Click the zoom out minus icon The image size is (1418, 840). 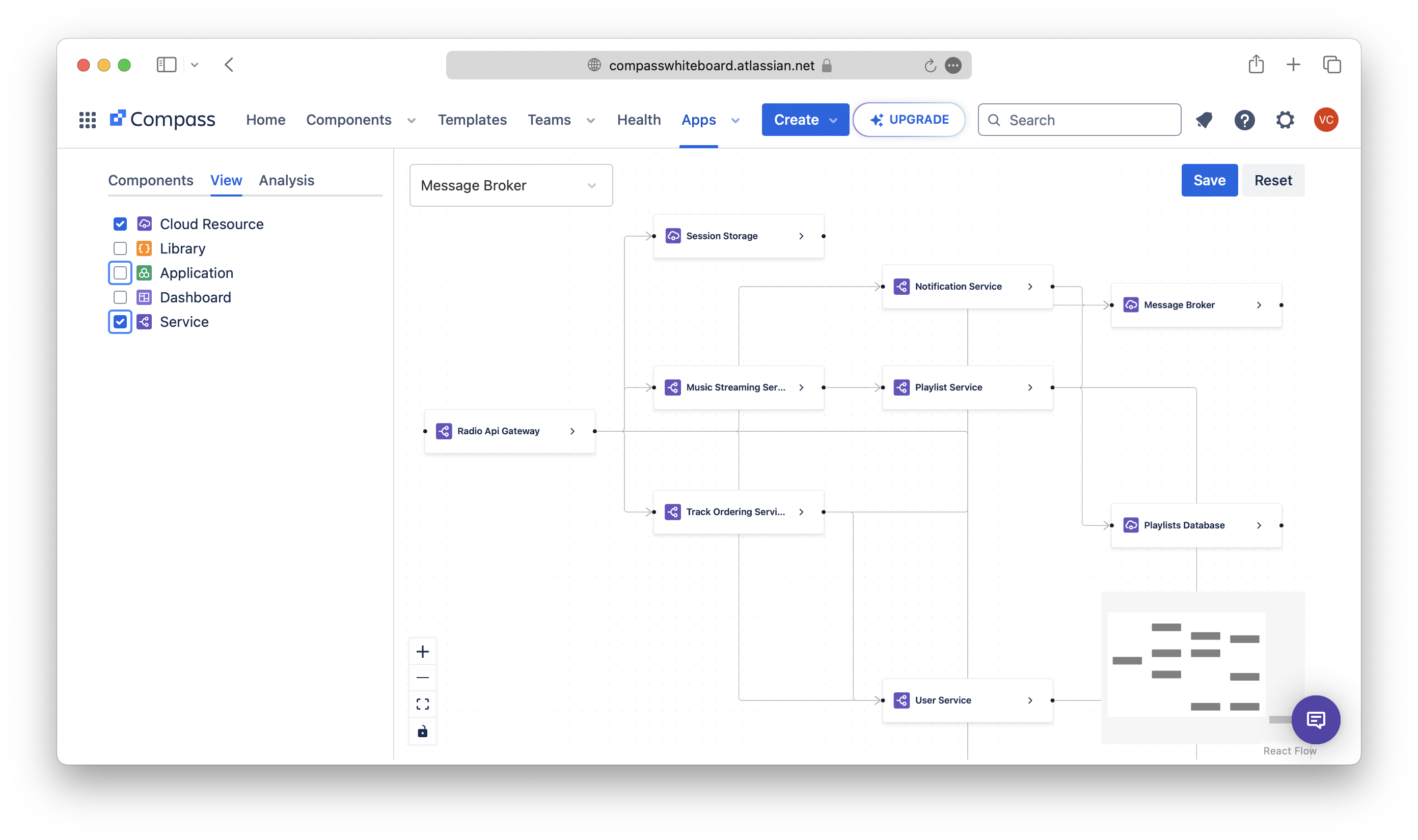[422, 678]
